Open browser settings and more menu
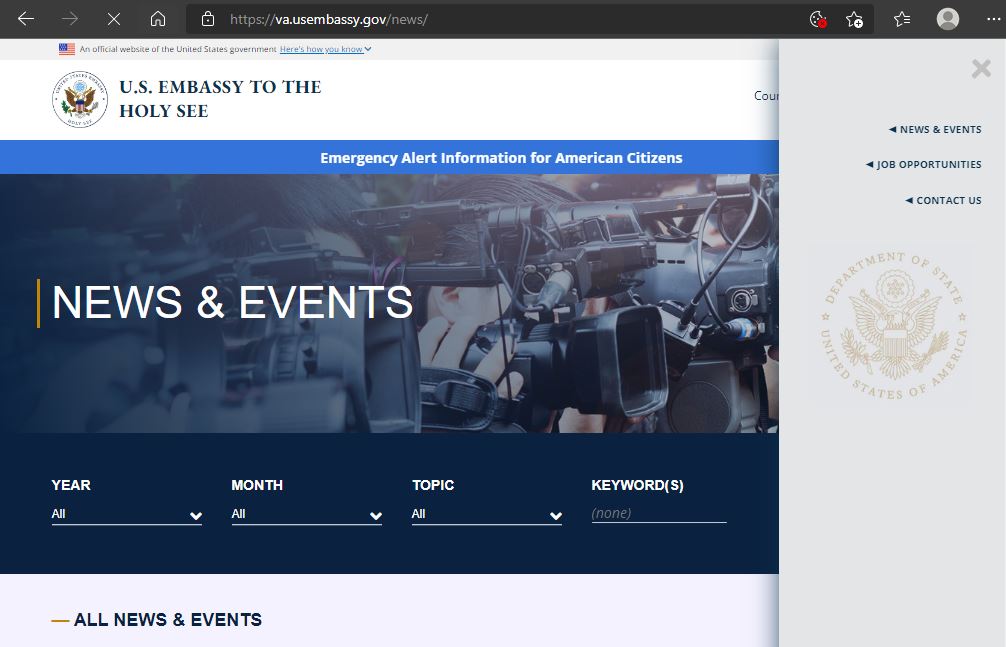Screen dimensions: 1006x647 [x=993, y=19]
